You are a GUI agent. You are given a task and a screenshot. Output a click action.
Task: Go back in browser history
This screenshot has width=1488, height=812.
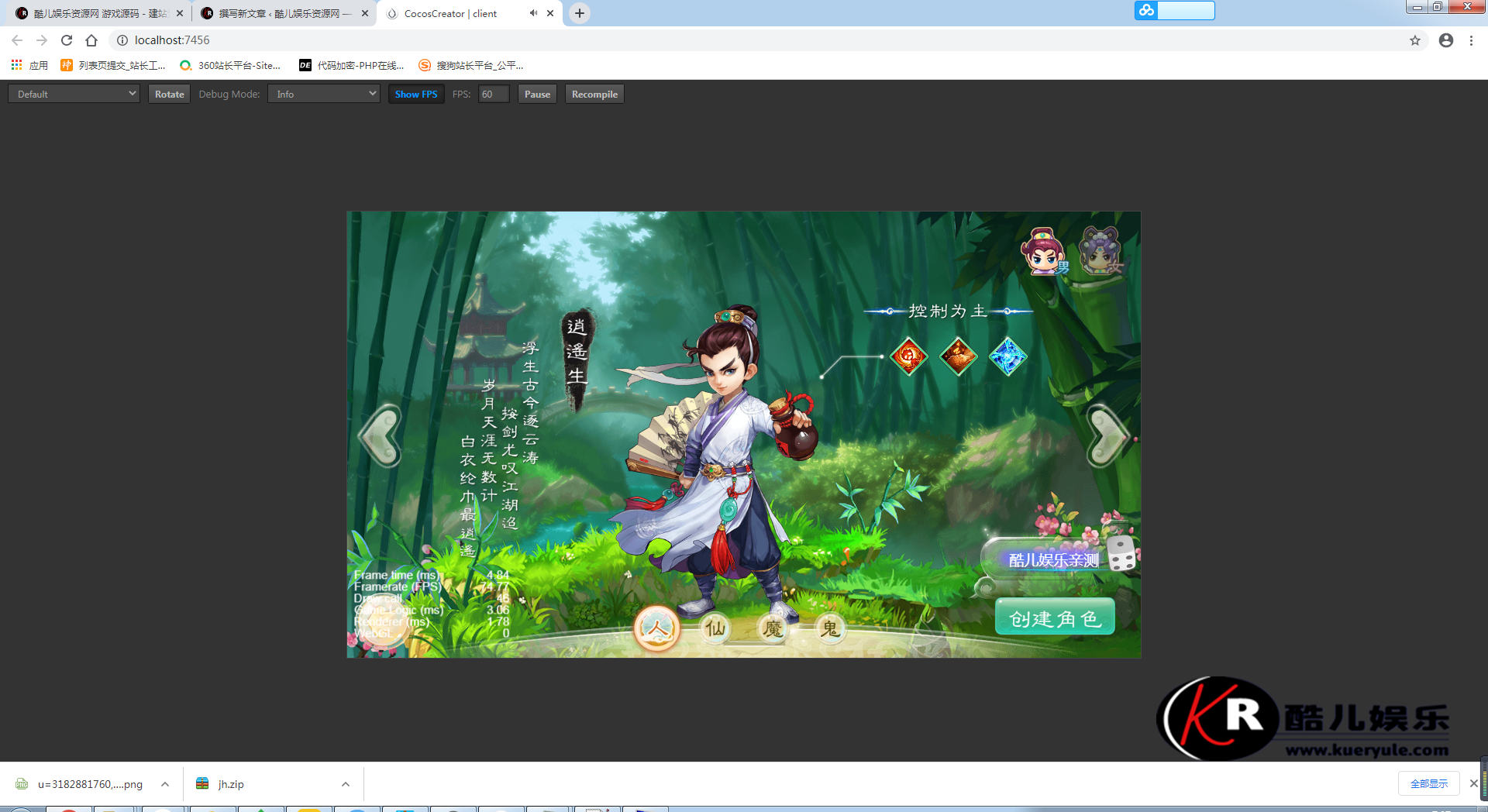coord(17,40)
